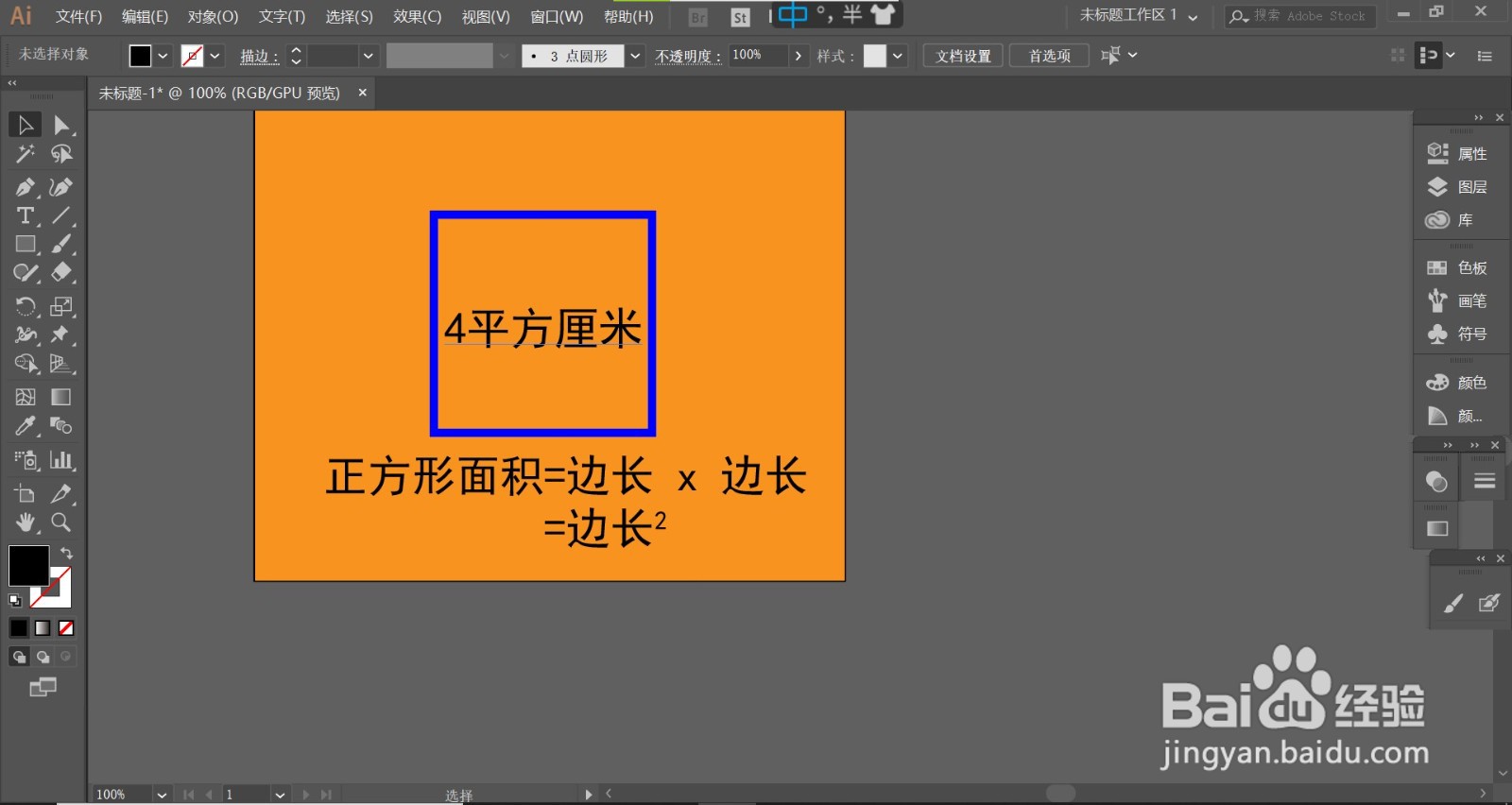Click the 首选项 button
The height and width of the screenshot is (805, 1512).
[x=1049, y=56]
